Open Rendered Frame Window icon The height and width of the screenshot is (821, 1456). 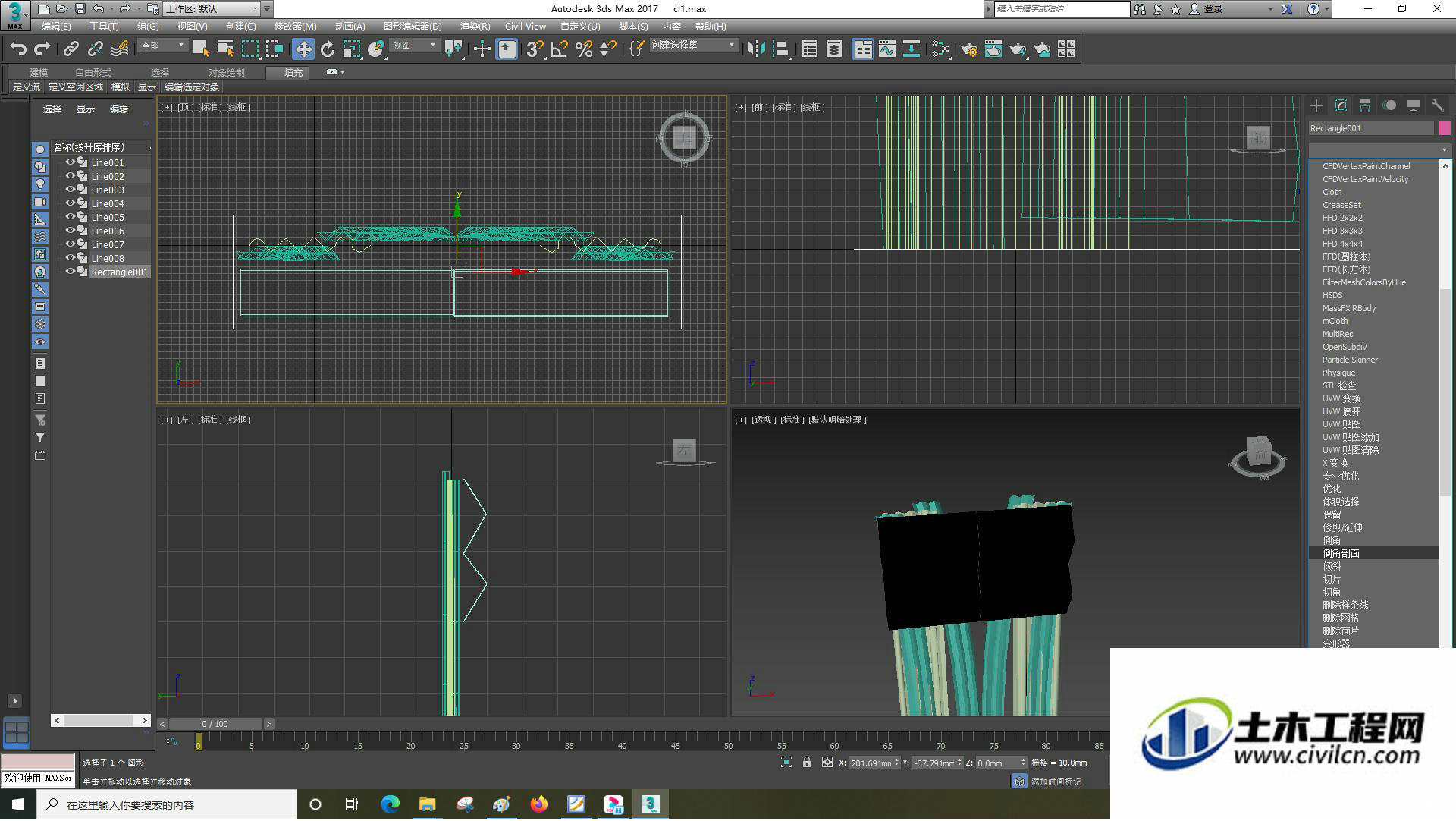993,49
